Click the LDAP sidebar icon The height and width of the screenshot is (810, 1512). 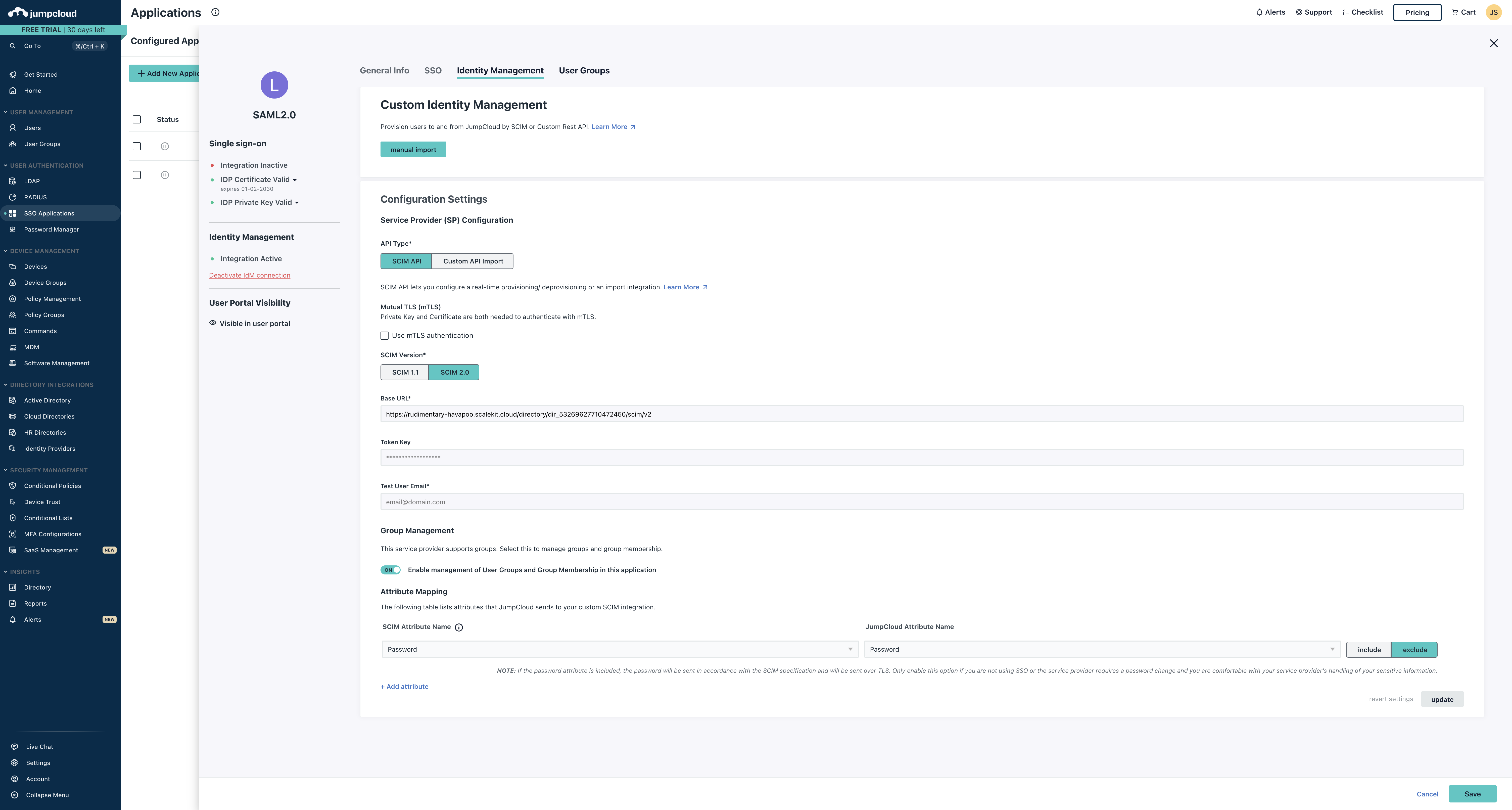pyautogui.click(x=12, y=181)
